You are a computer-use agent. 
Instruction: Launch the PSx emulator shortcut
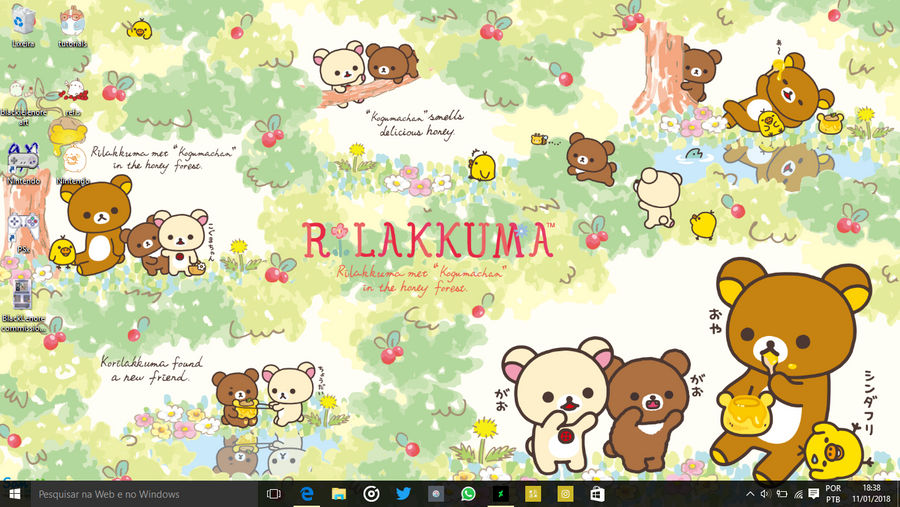click(24, 233)
